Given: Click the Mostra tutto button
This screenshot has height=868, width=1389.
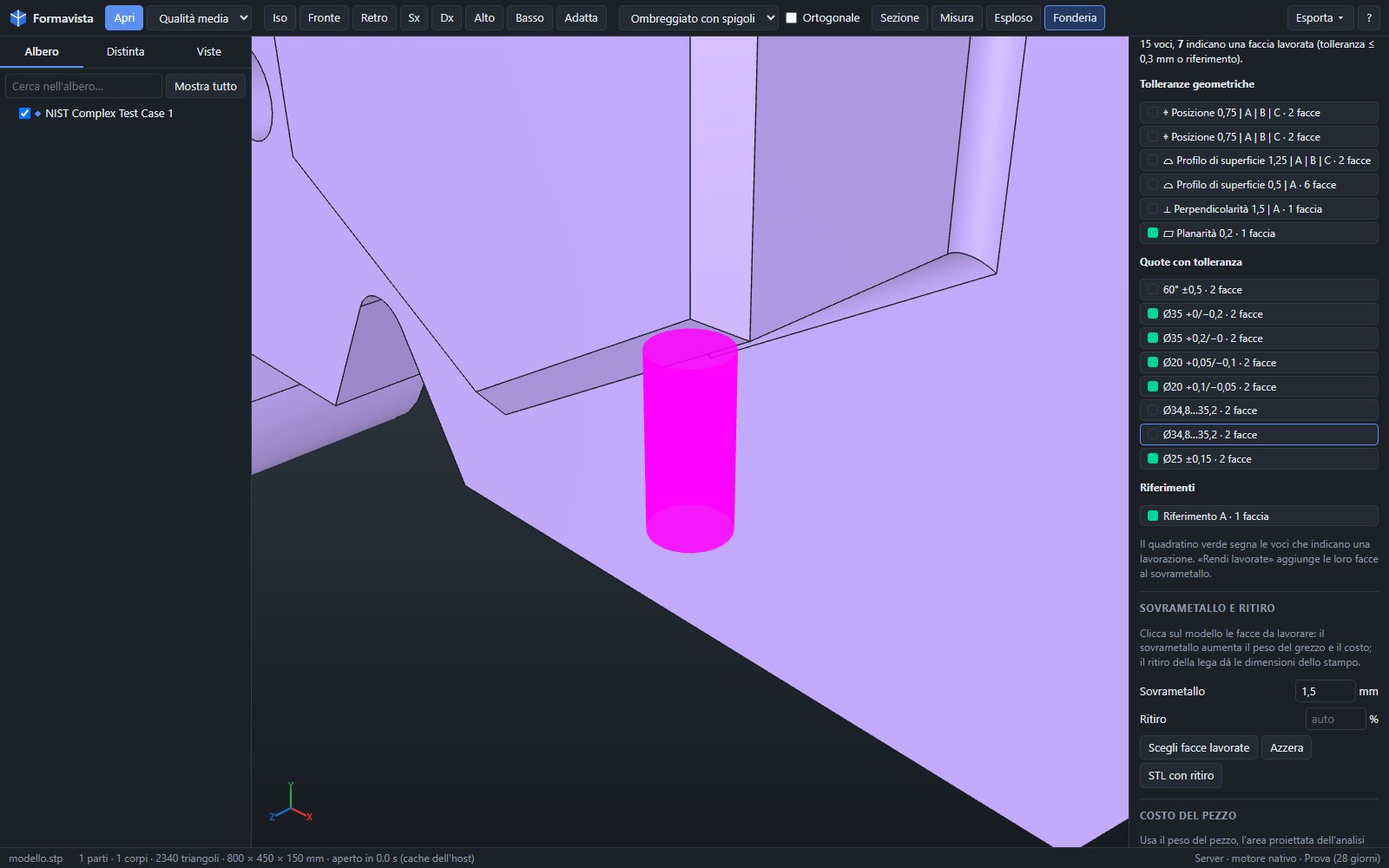Looking at the screenshot, I should [206, 86].
